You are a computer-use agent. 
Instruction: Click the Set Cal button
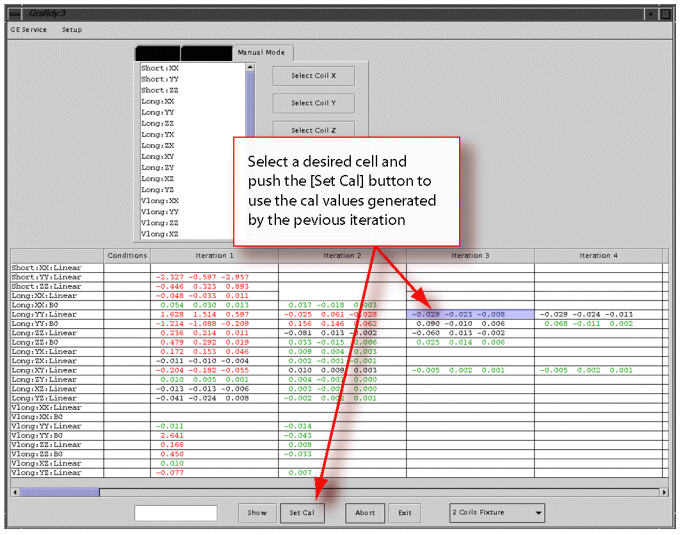pos(302,513)
